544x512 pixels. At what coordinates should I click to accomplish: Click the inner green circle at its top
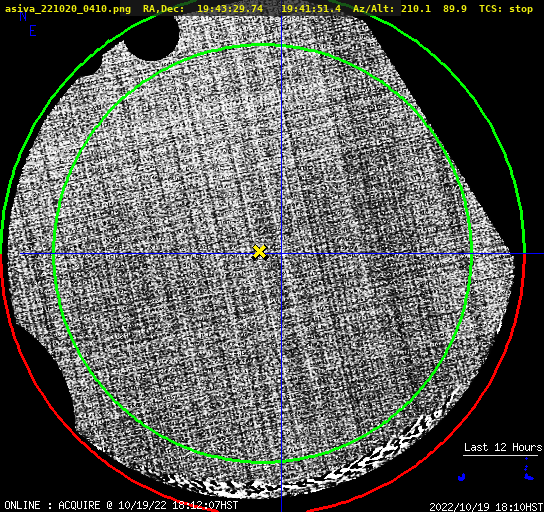click(263, 45)
